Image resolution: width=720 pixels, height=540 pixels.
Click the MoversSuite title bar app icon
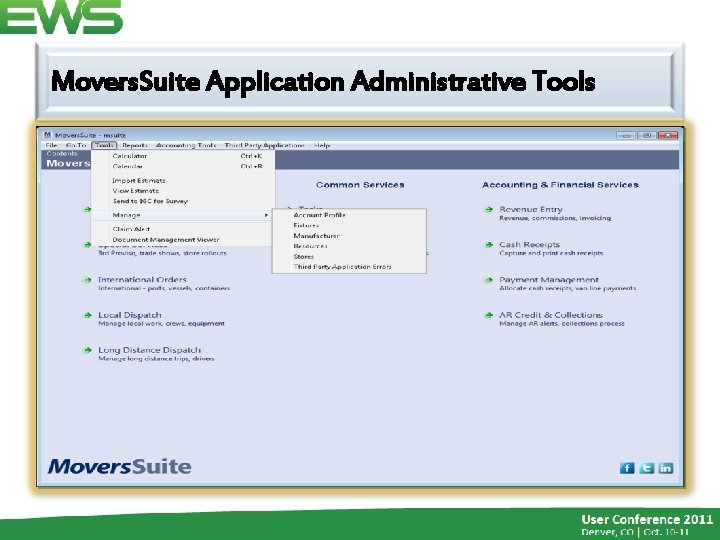pos(47,135)
